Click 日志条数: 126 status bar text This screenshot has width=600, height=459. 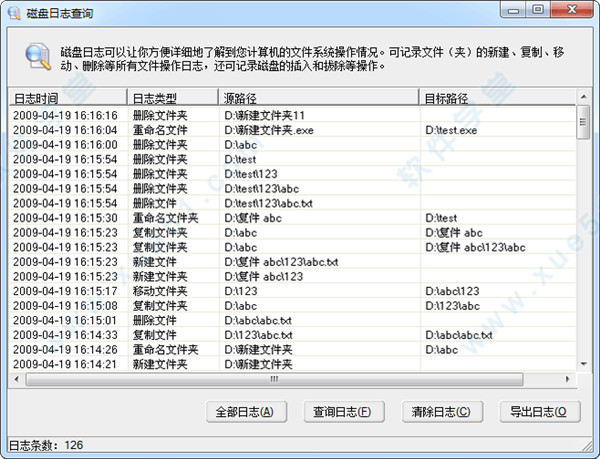tap(46, 445)
